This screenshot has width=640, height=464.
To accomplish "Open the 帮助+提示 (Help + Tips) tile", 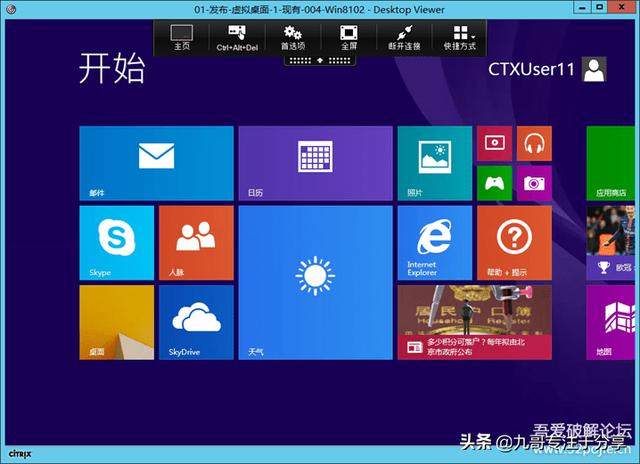I will [514, 243].
